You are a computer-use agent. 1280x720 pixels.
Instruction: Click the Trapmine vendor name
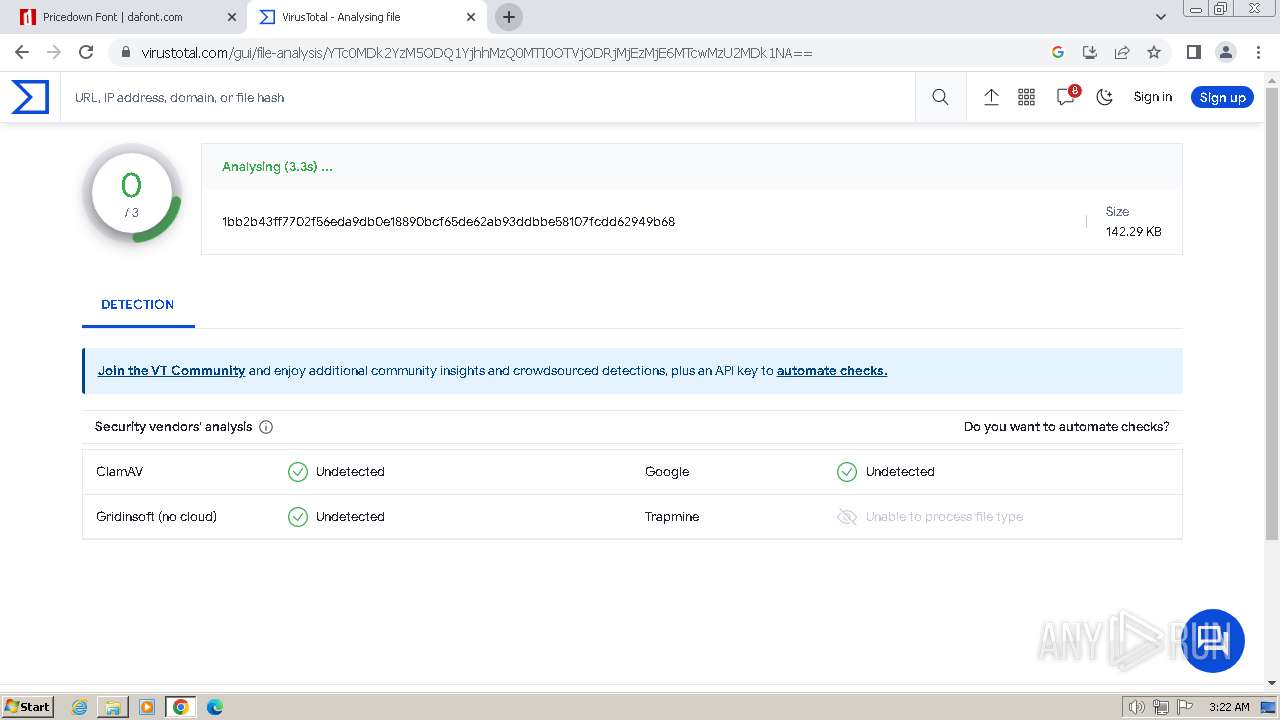(672, 517)
